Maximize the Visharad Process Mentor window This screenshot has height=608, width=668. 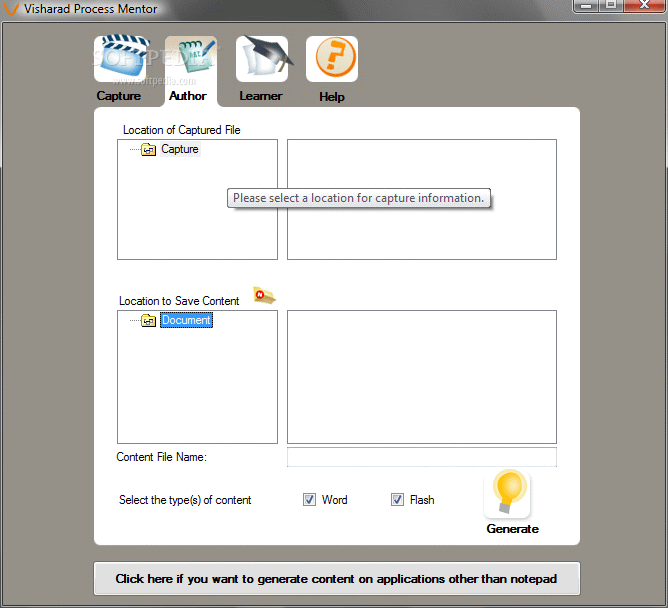point(611,6)
